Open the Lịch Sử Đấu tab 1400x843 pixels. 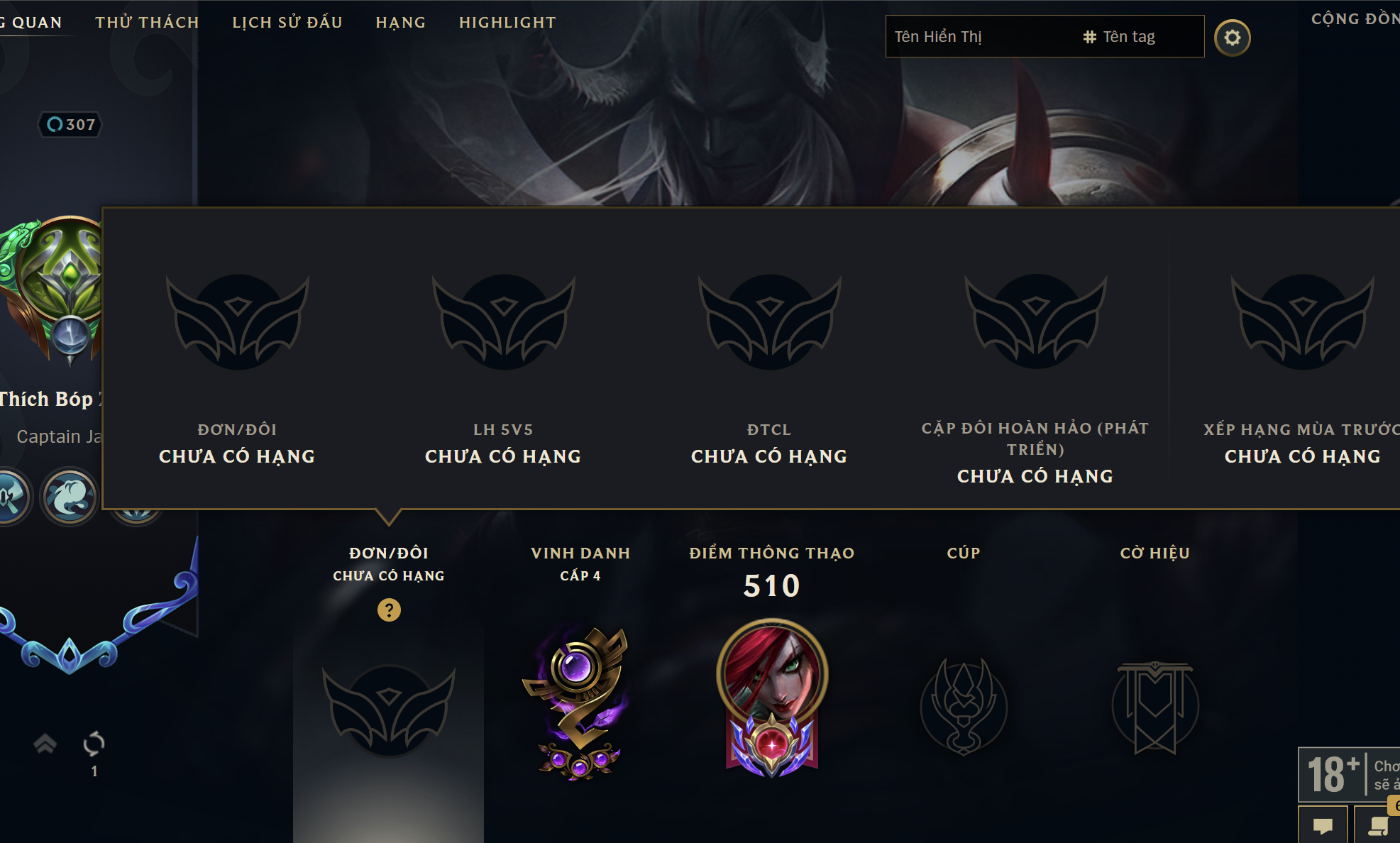point(287,23)
